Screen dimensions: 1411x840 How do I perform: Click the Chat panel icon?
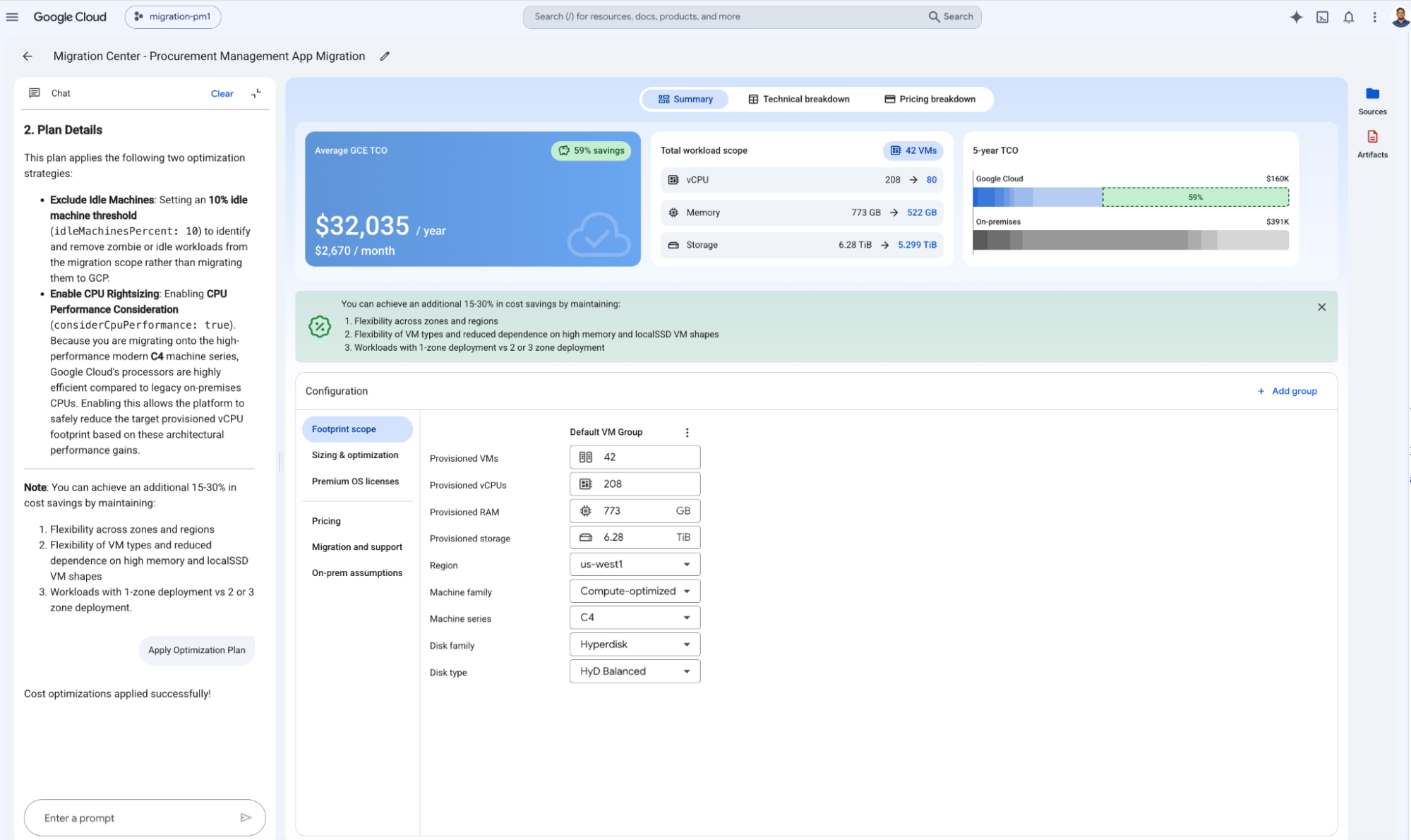34,92
